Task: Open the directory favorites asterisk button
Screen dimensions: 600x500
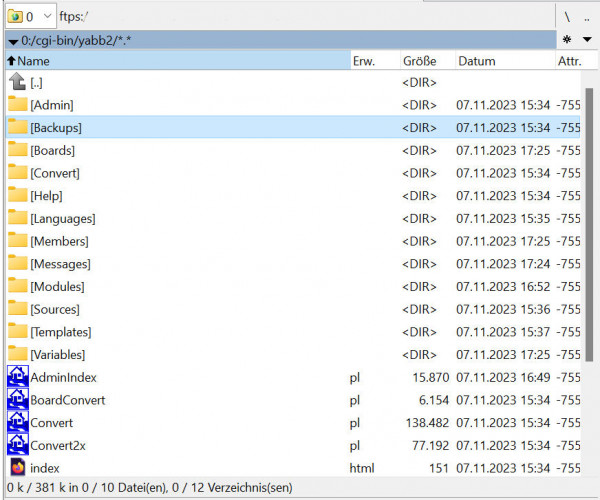Action: point(567,39)
